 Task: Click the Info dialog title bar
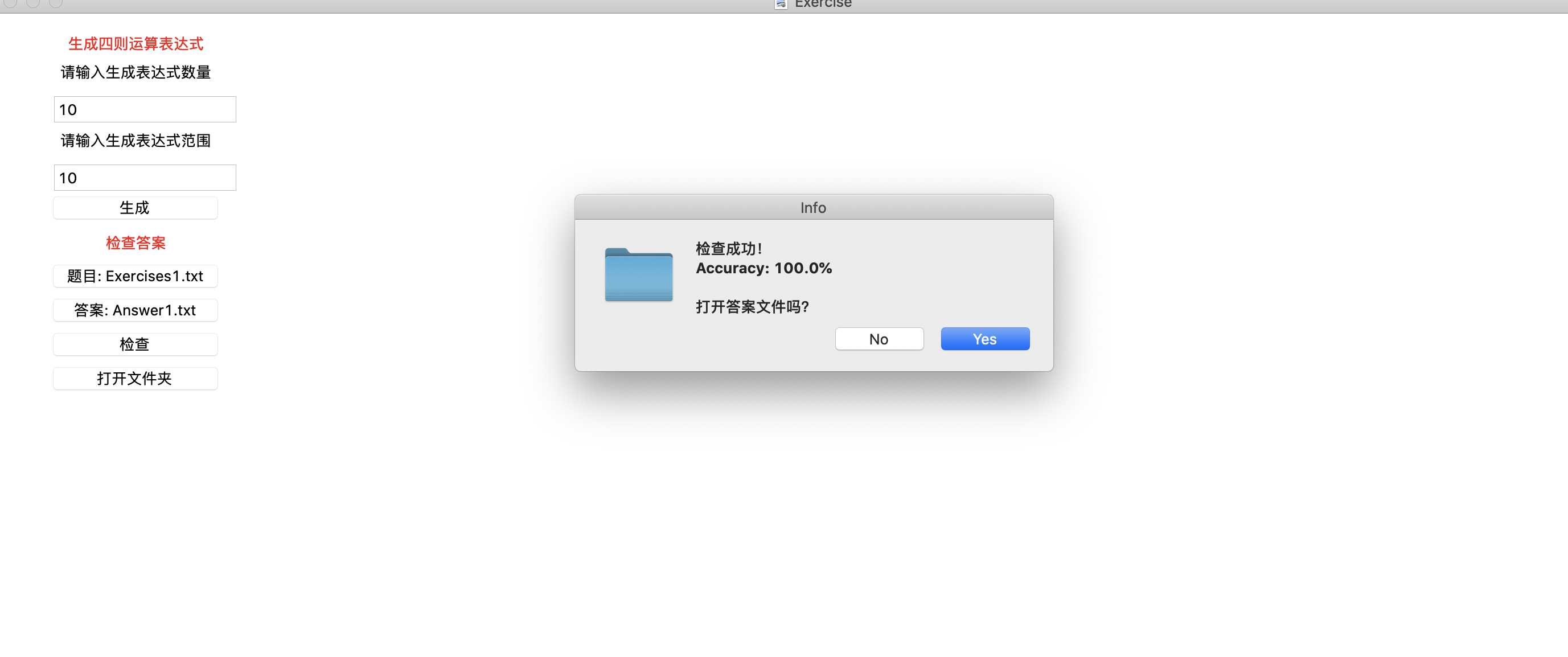(x=814, y=208)
